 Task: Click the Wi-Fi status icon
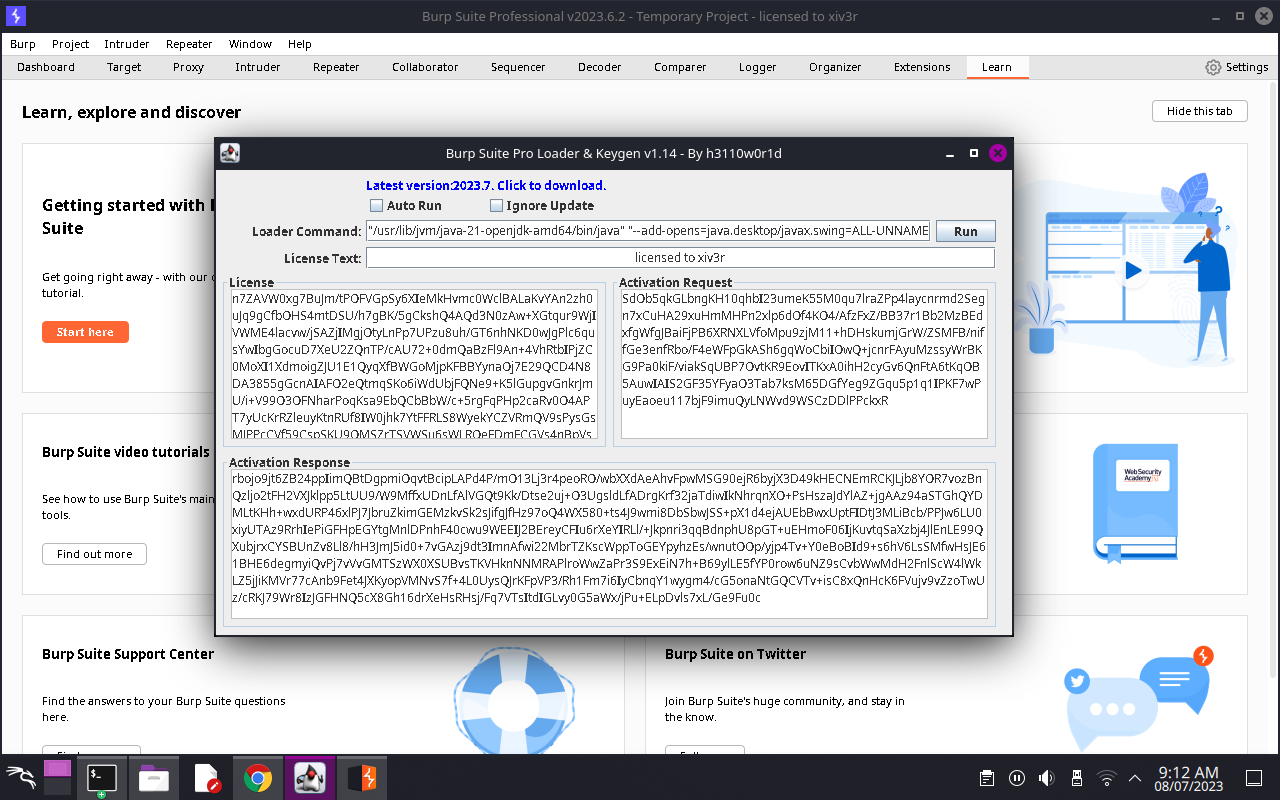coord(1106,777)
